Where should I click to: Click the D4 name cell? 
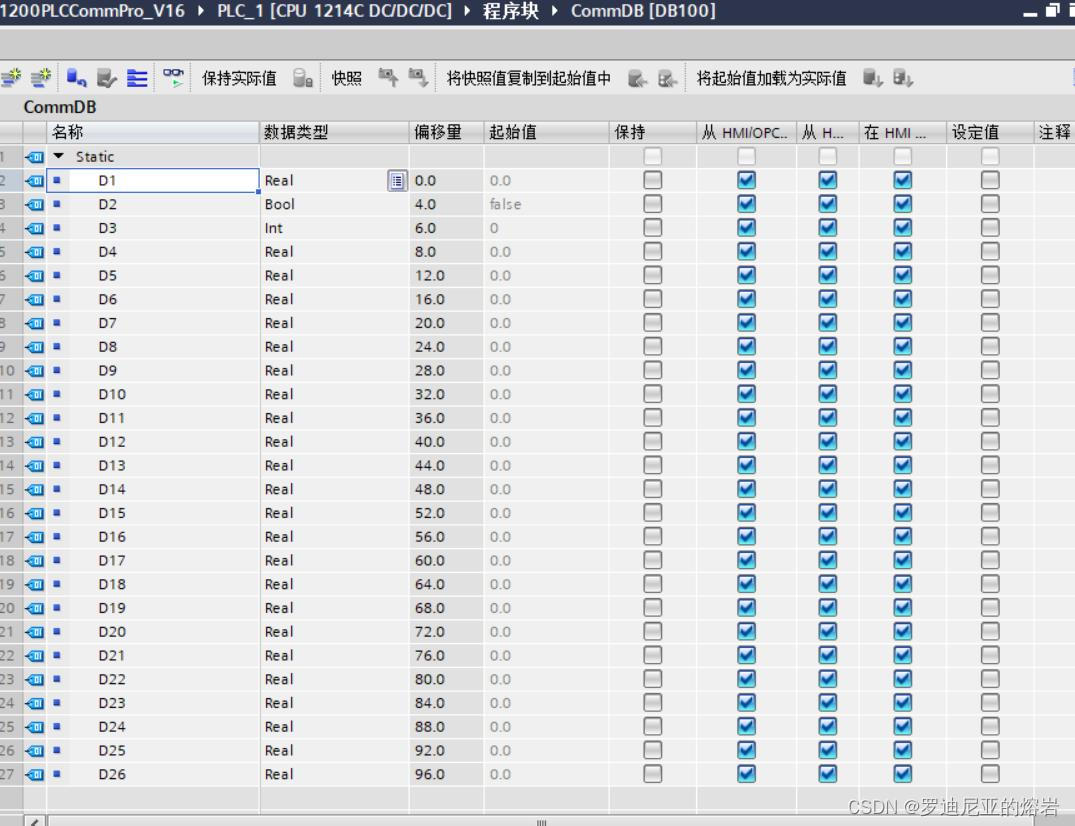tap(153, 252)
